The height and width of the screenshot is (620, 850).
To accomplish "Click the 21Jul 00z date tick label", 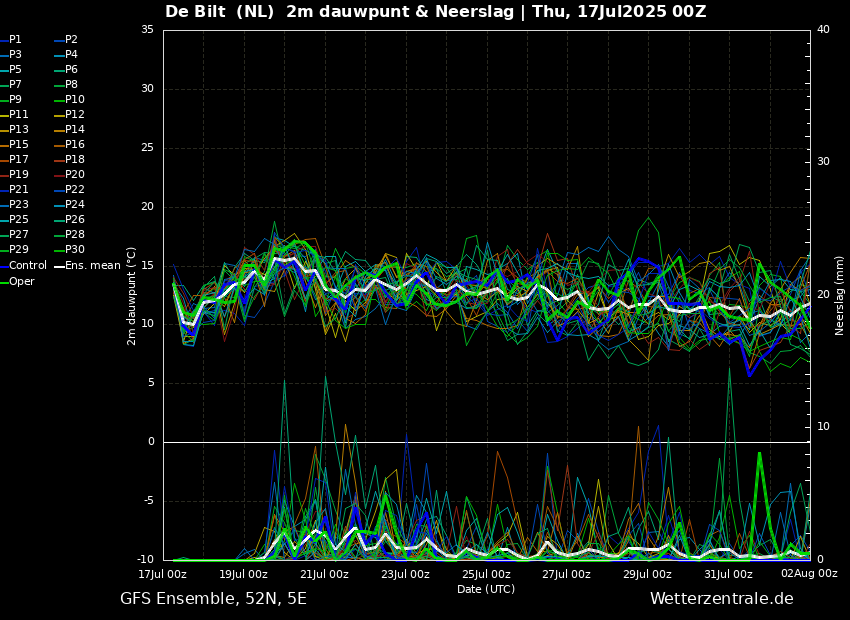I will pos(324,574).
